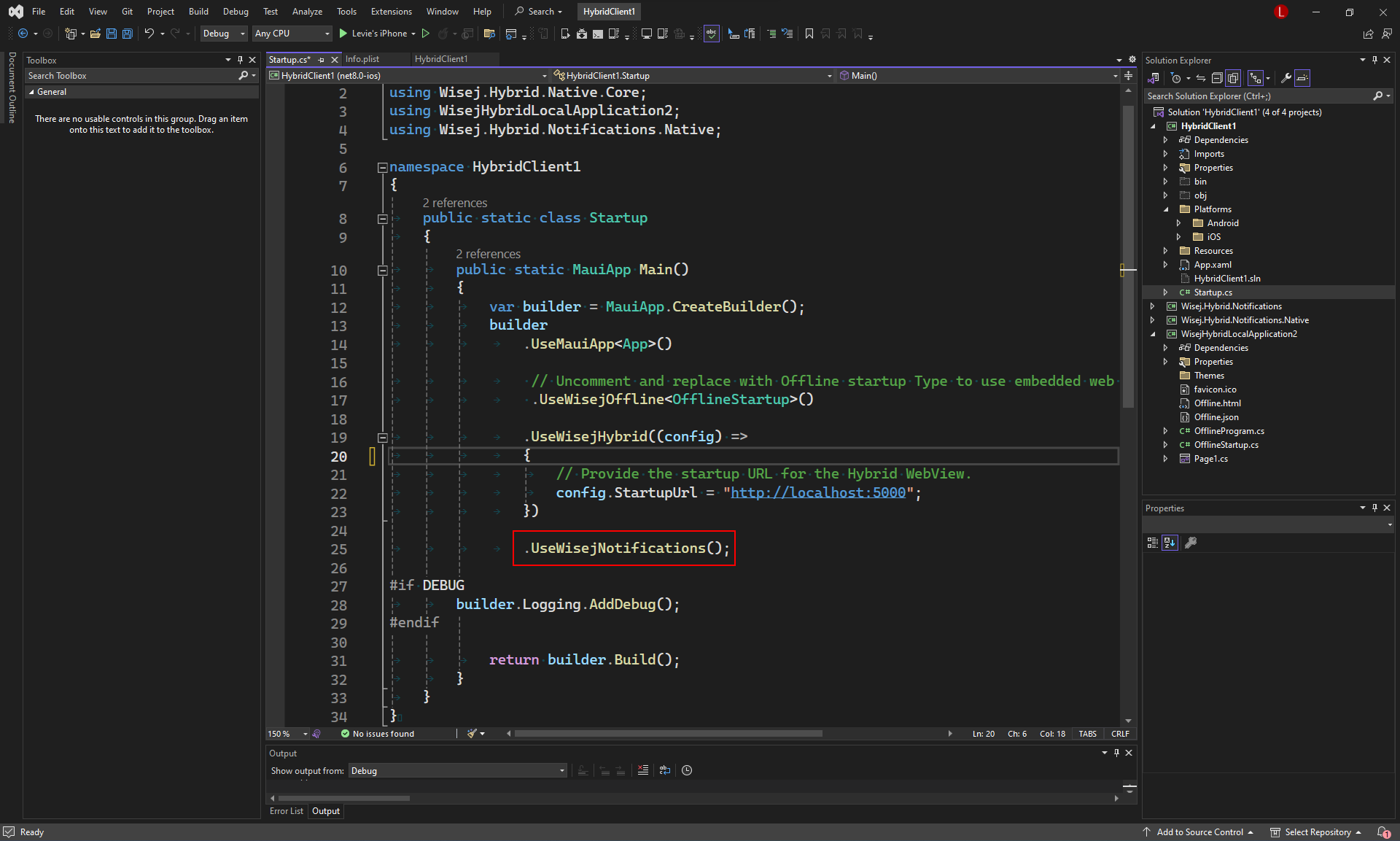This screenshot has height=841, width=1400.
Task: Switch to the Error List tab
Action: click(x=287, y=811)
